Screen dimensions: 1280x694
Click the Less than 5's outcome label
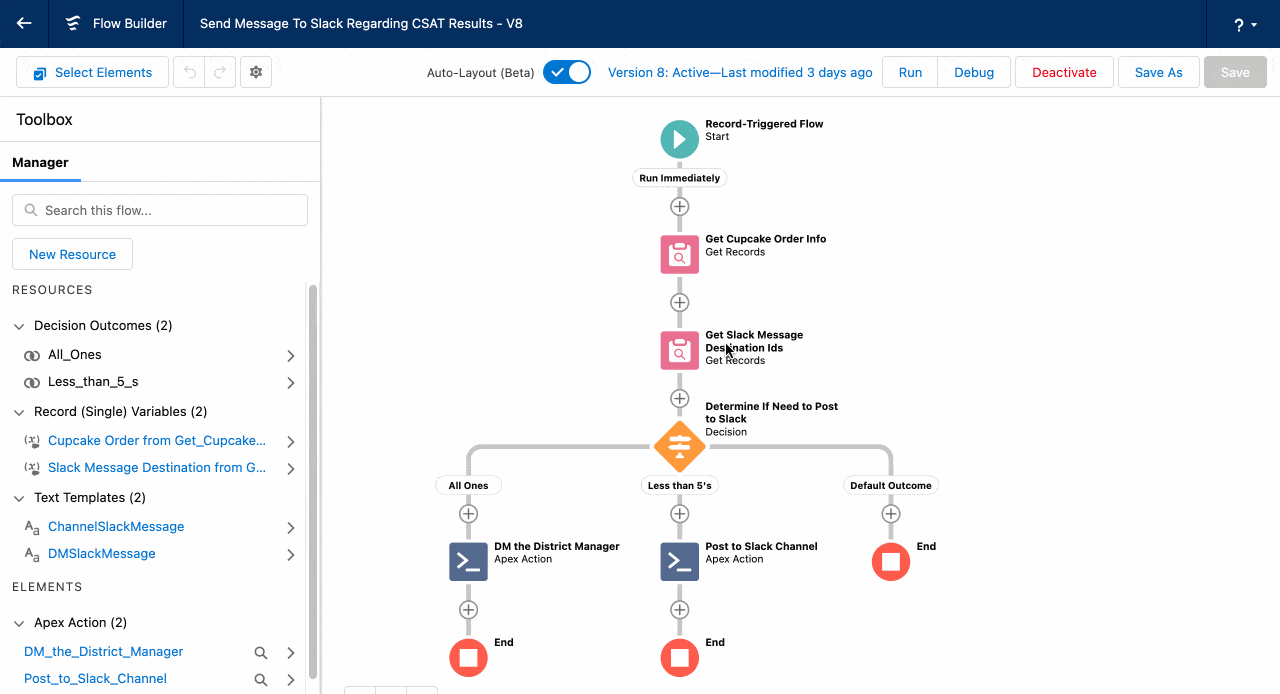(x=680, y=485)
